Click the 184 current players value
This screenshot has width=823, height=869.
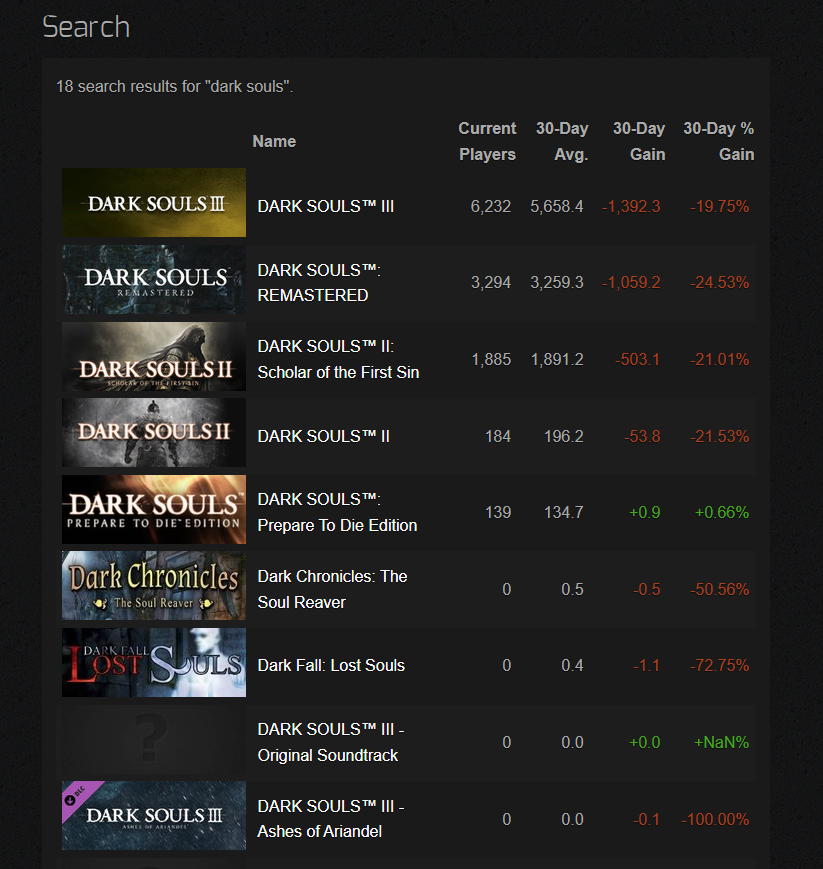click(x=498, y=436)
